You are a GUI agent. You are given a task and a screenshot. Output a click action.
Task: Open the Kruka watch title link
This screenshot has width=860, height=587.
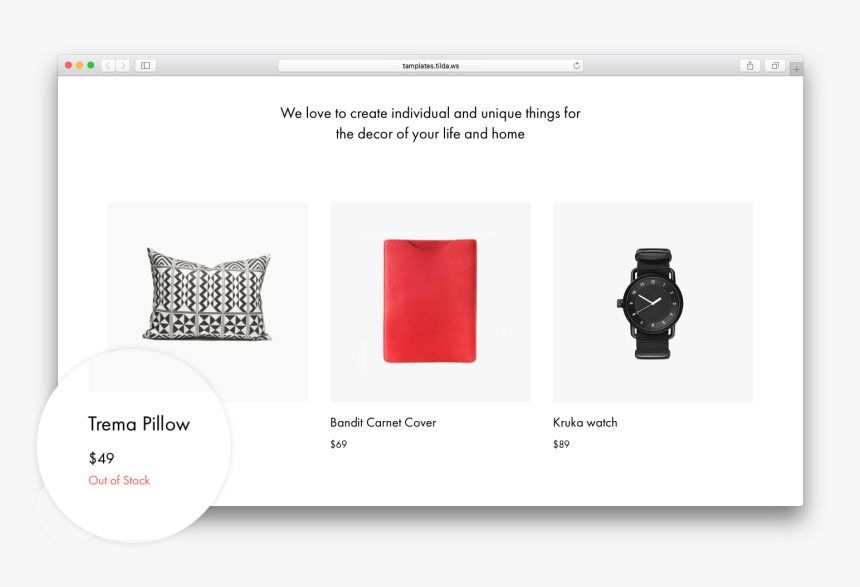585,422
